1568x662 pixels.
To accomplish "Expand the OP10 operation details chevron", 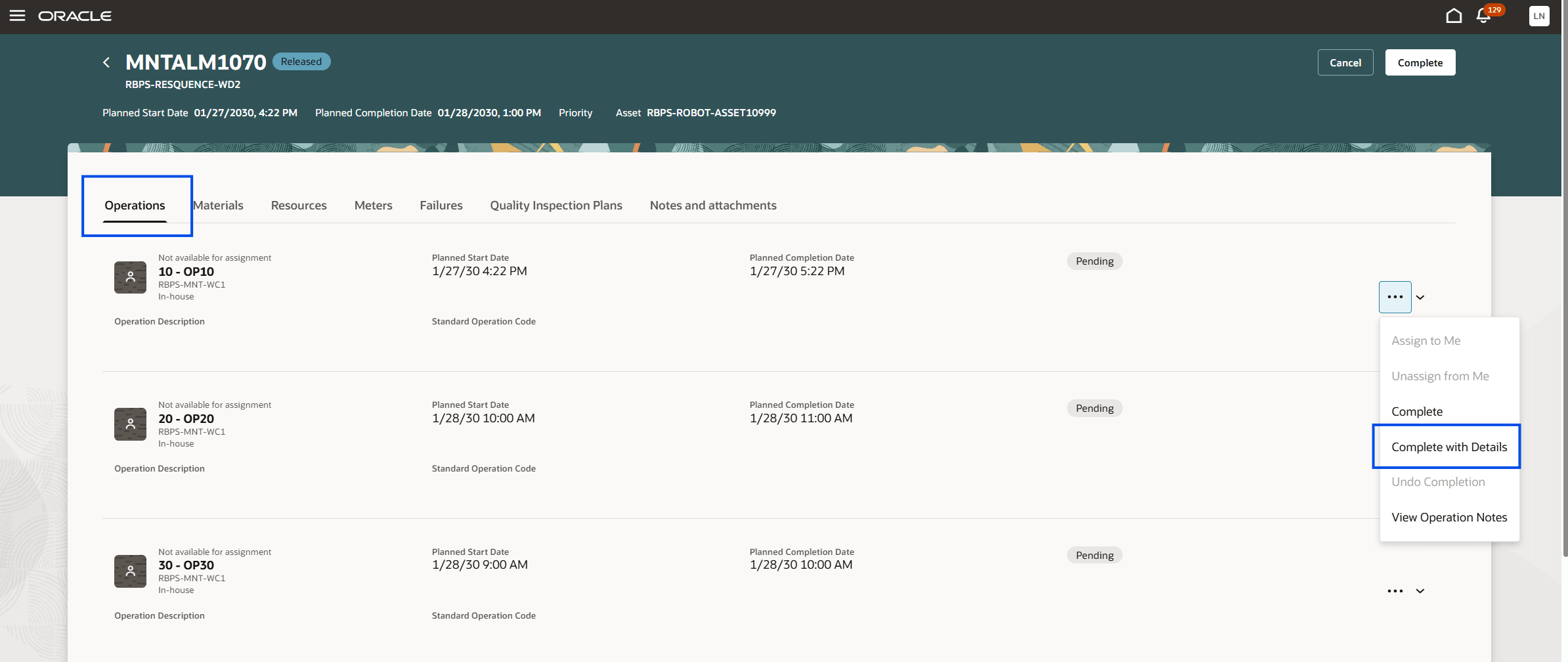I will [x=1420, y=298].
